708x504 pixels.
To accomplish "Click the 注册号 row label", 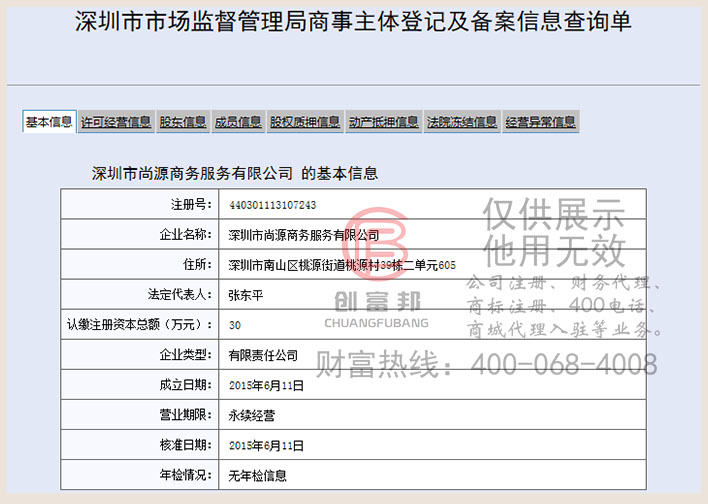I will [x=191, y=205].
